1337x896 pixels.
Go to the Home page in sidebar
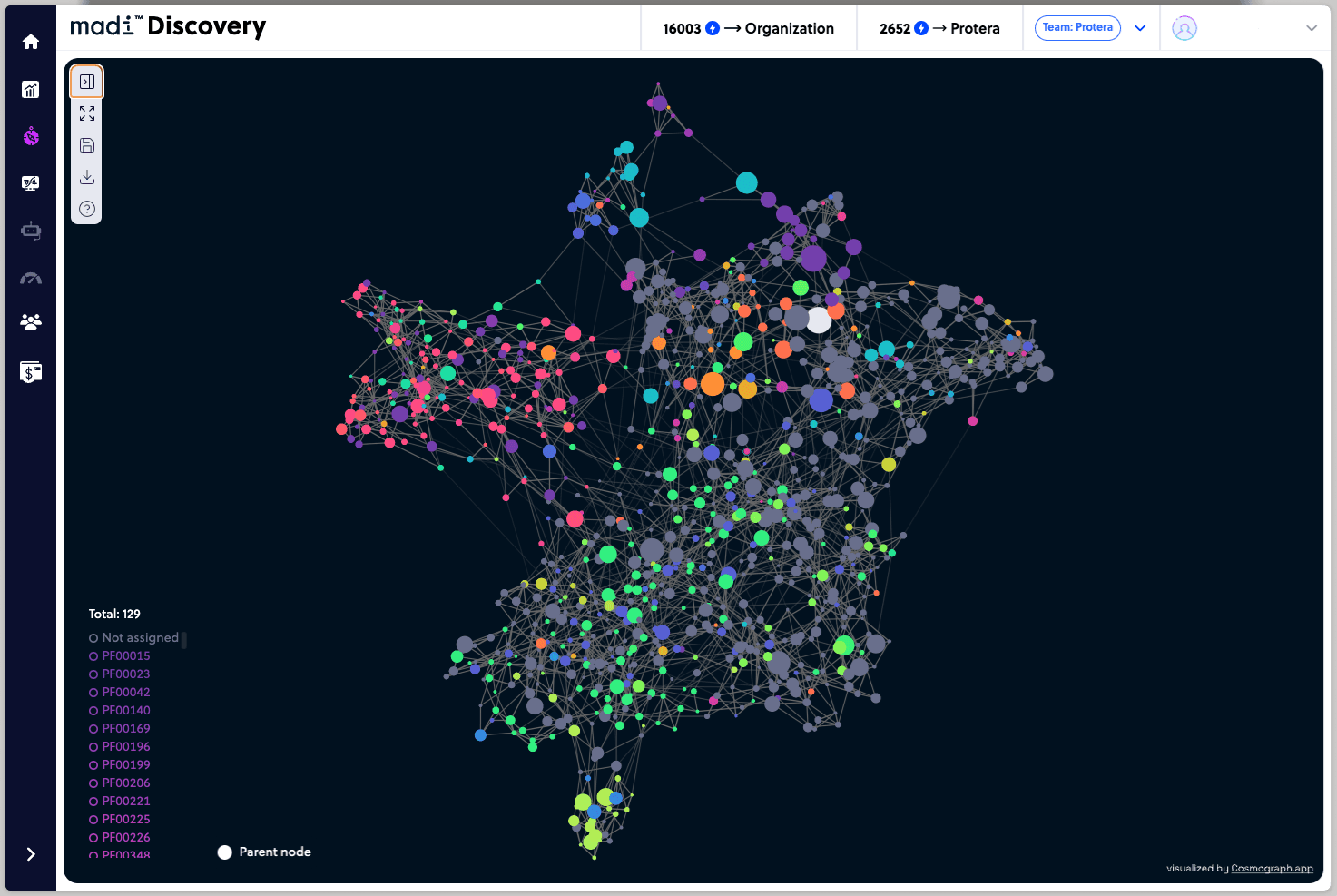tap(31, 42)
